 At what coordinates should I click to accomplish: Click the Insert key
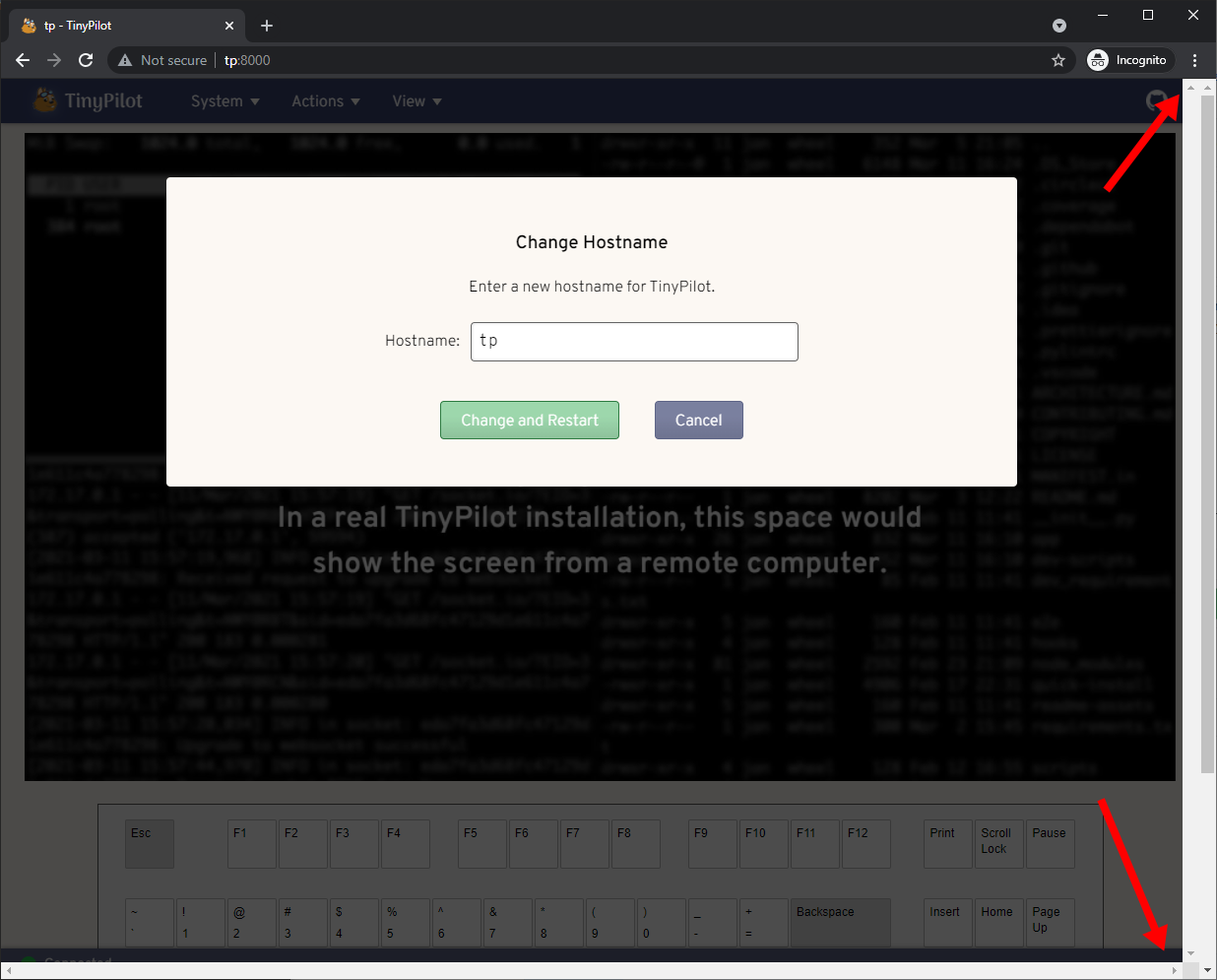click(x=948, y=923)
